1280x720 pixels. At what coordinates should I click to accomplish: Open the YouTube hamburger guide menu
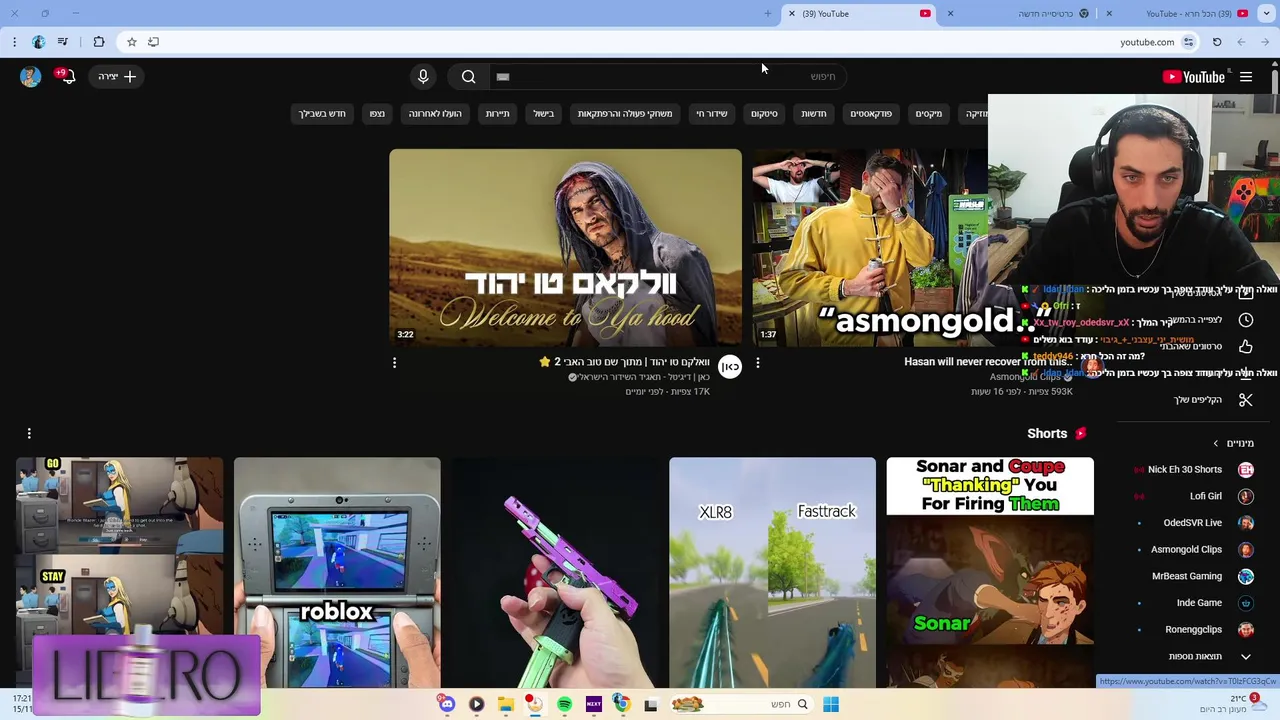1246,77
